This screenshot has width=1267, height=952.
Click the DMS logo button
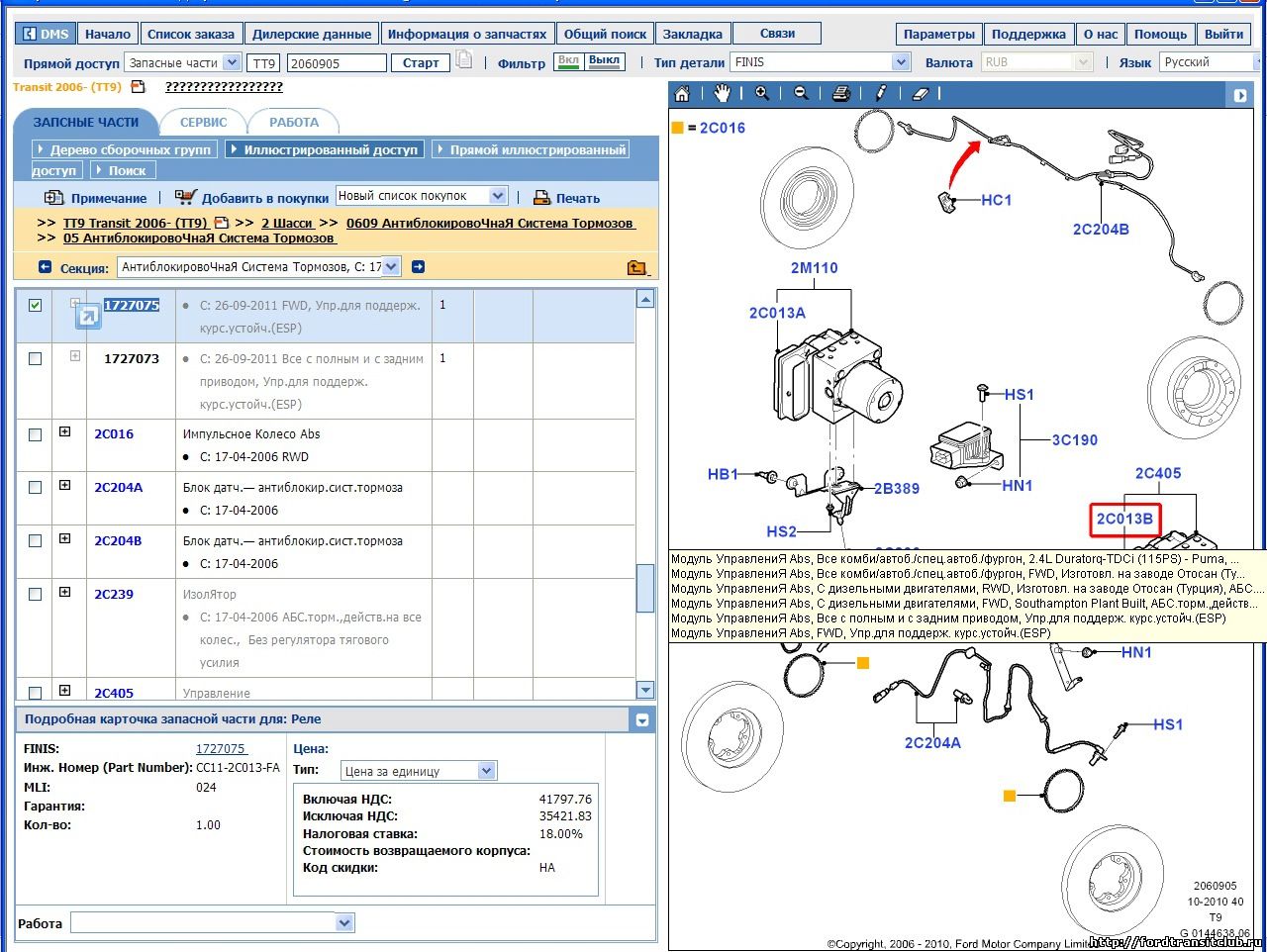(x=46, y=34)
